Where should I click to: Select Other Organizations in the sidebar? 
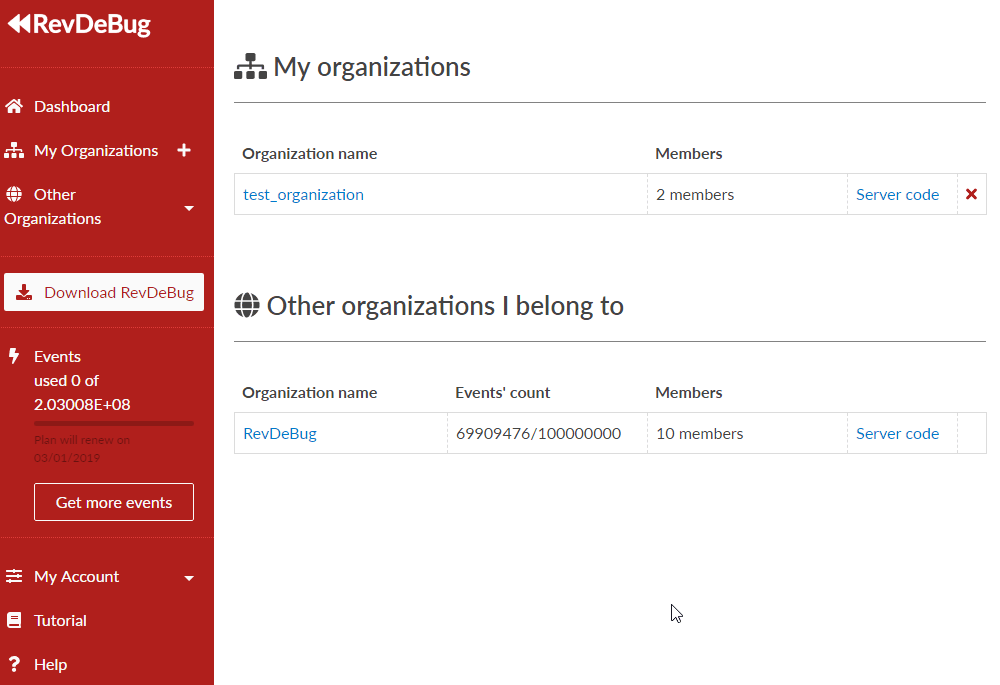[53, 207]
